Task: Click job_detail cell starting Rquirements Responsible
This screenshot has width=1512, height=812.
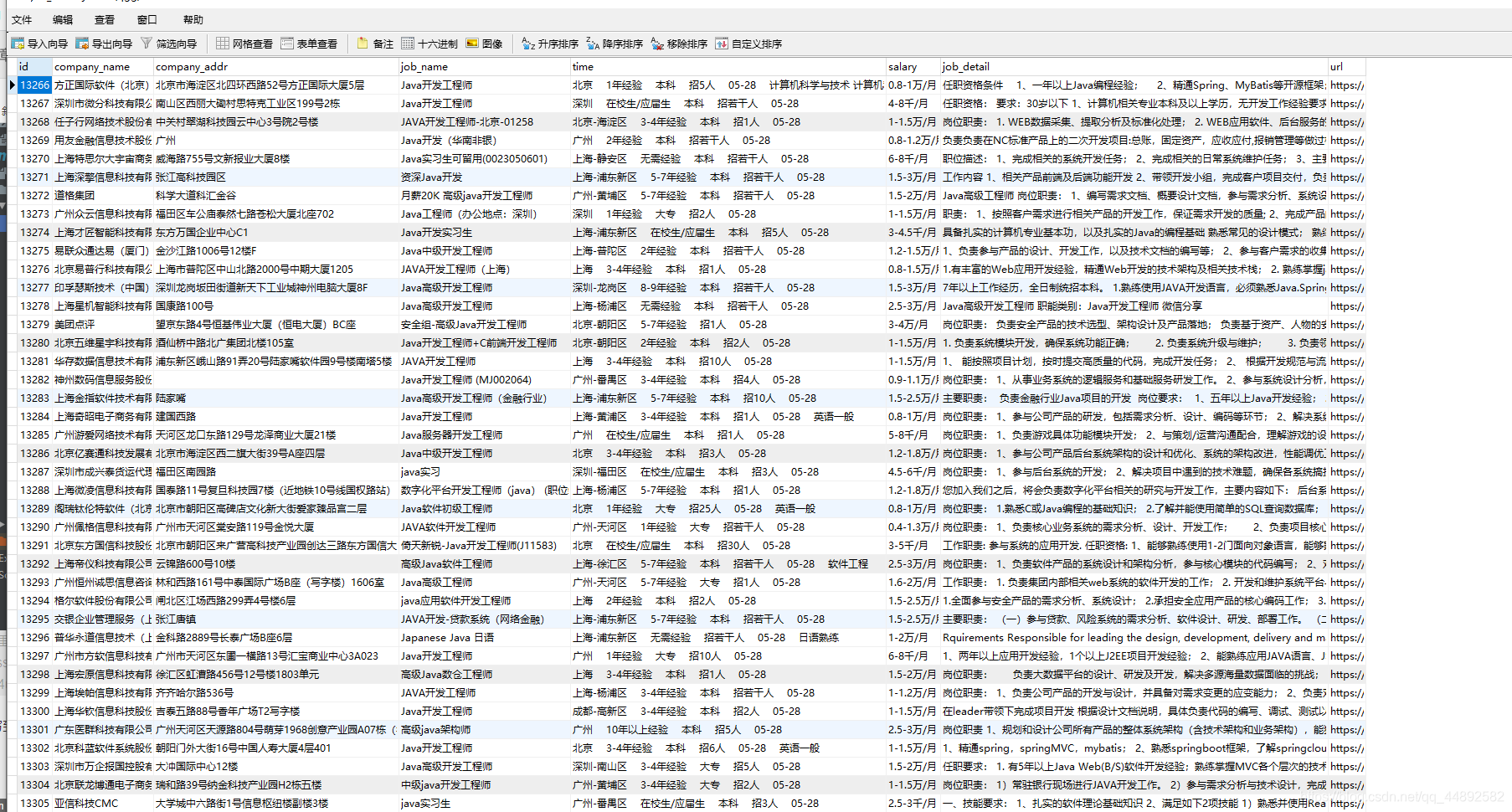Action: 1134,637
